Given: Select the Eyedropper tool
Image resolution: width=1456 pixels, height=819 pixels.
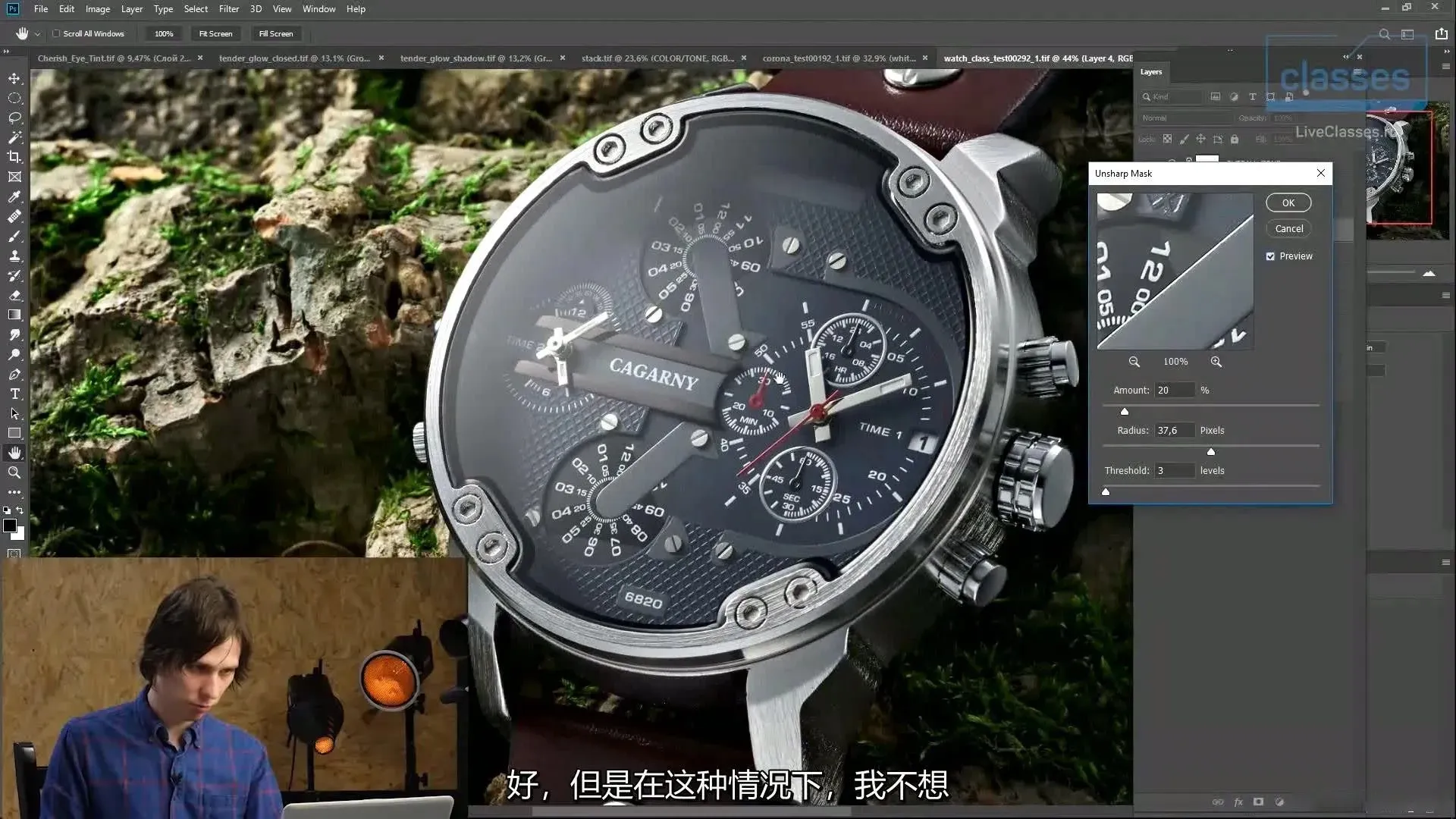Looking at the screenshot, I should point(14,196).
